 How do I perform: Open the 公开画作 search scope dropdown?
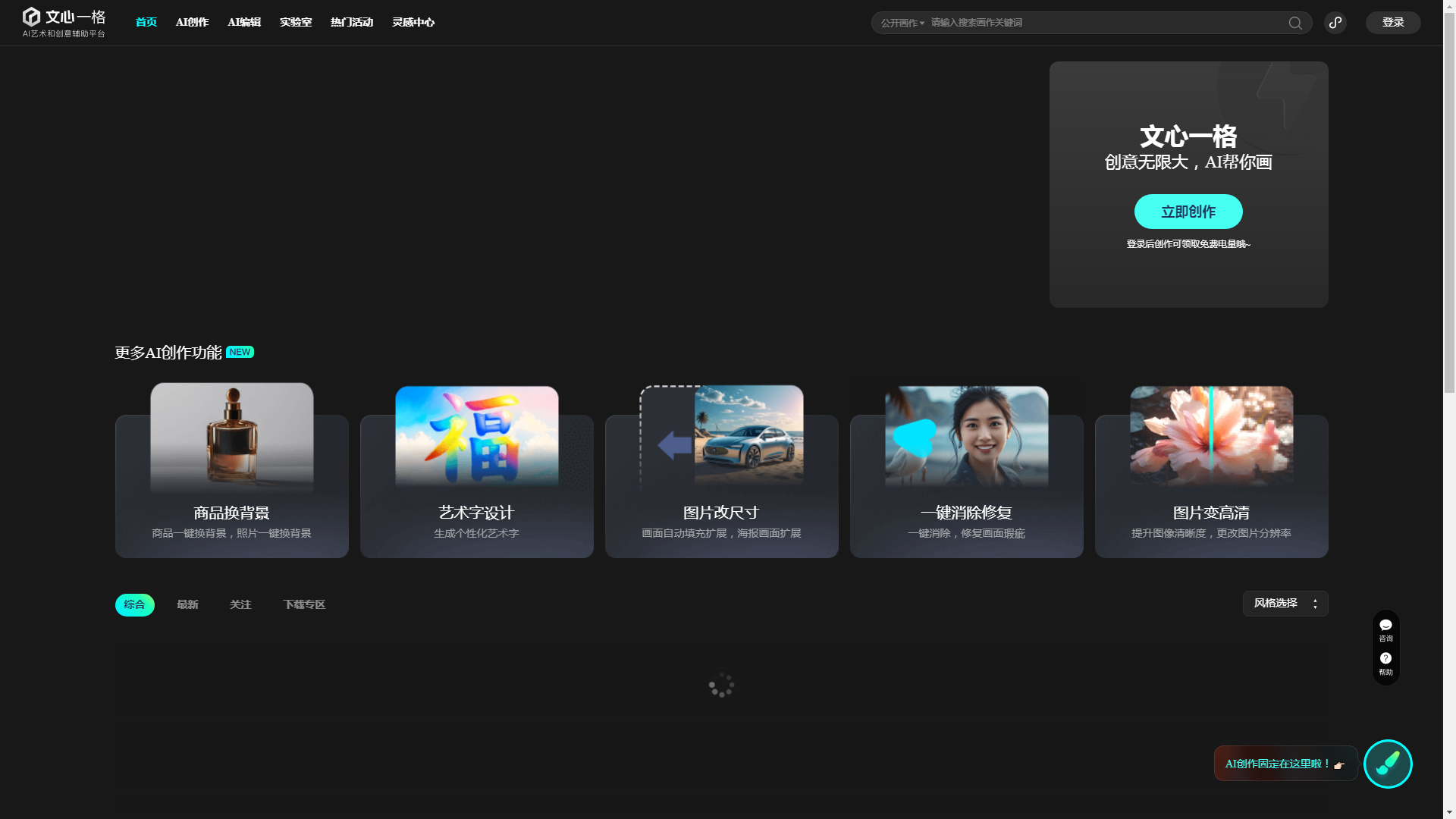coord(902,23)
